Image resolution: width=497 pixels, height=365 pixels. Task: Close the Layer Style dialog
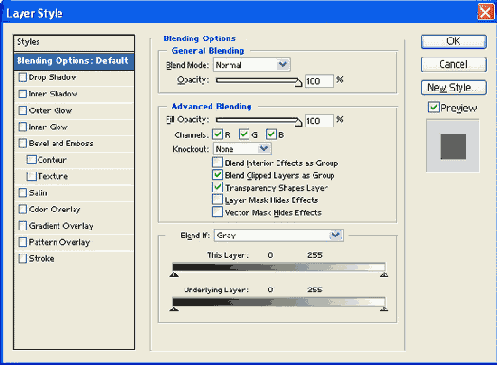[x=485, y=13]
